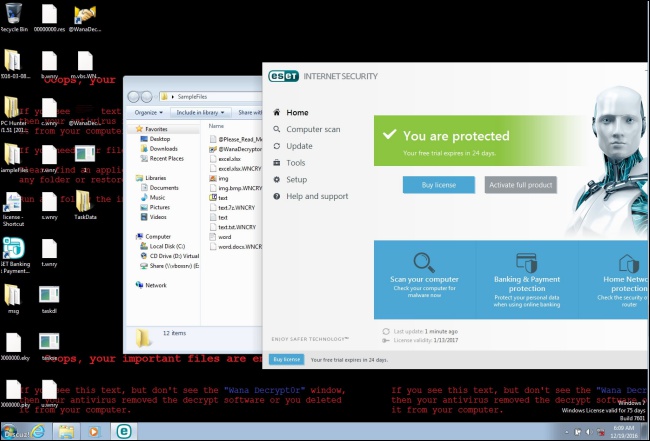
Task: Select Recycle Bin desktop icon
Action: [14, 17]
